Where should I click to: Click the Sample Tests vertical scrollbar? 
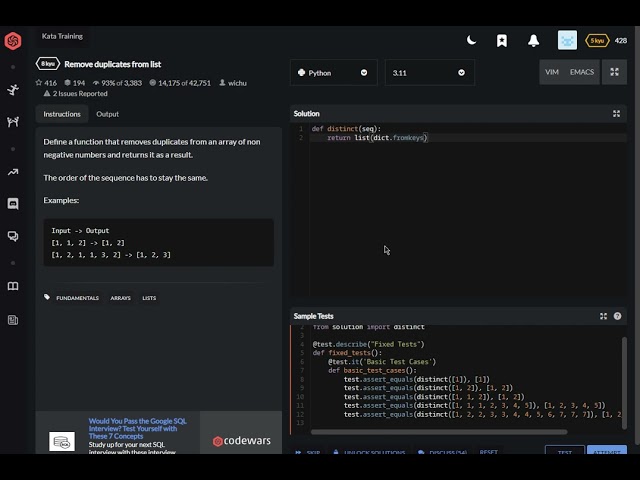(624, 383)
